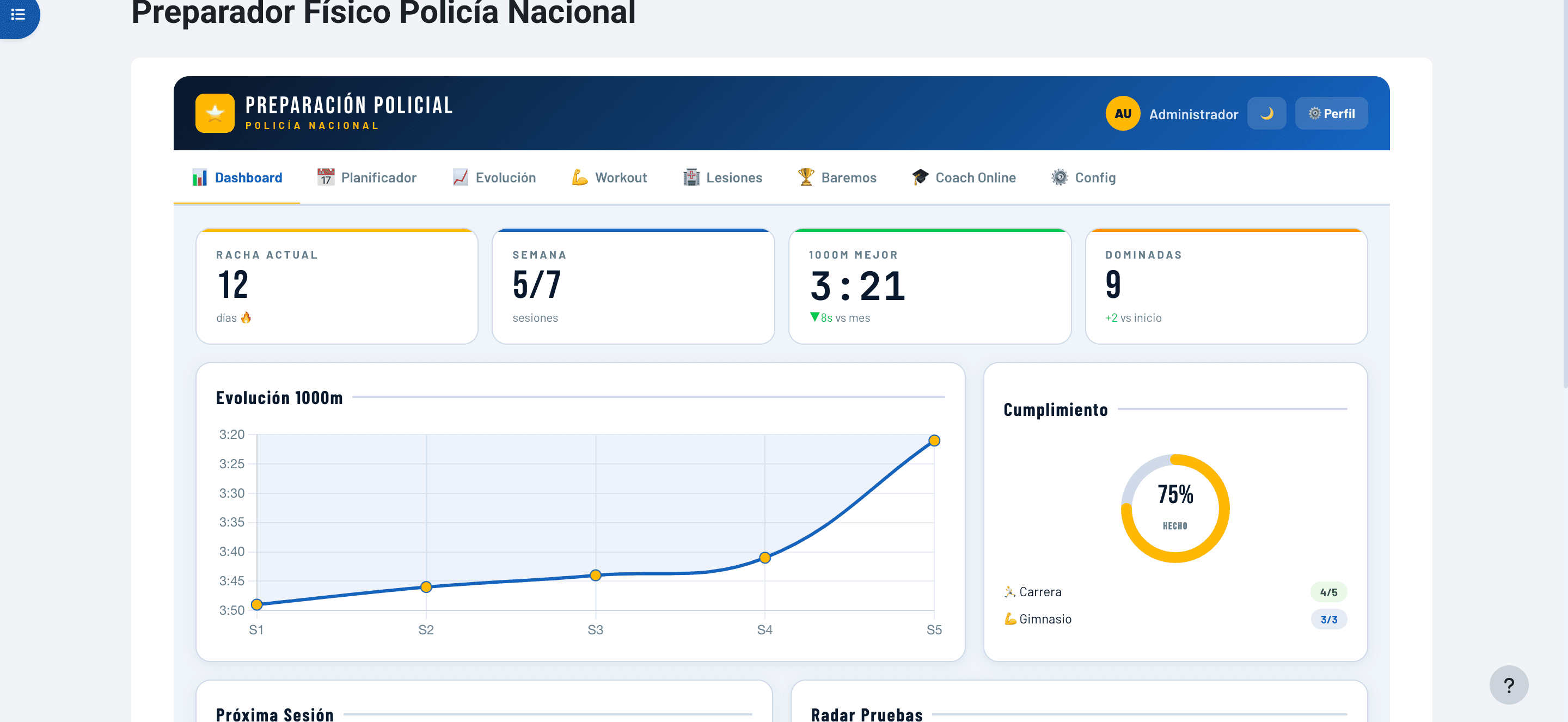Go to the Evolución tab

pos(494,177)
